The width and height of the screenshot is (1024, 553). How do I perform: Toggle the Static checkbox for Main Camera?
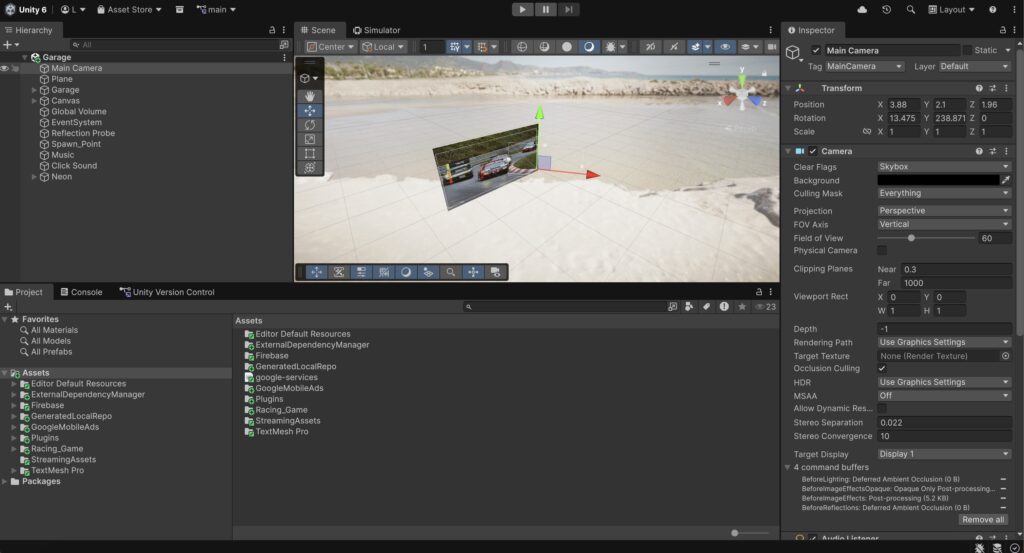coord(967,50)
